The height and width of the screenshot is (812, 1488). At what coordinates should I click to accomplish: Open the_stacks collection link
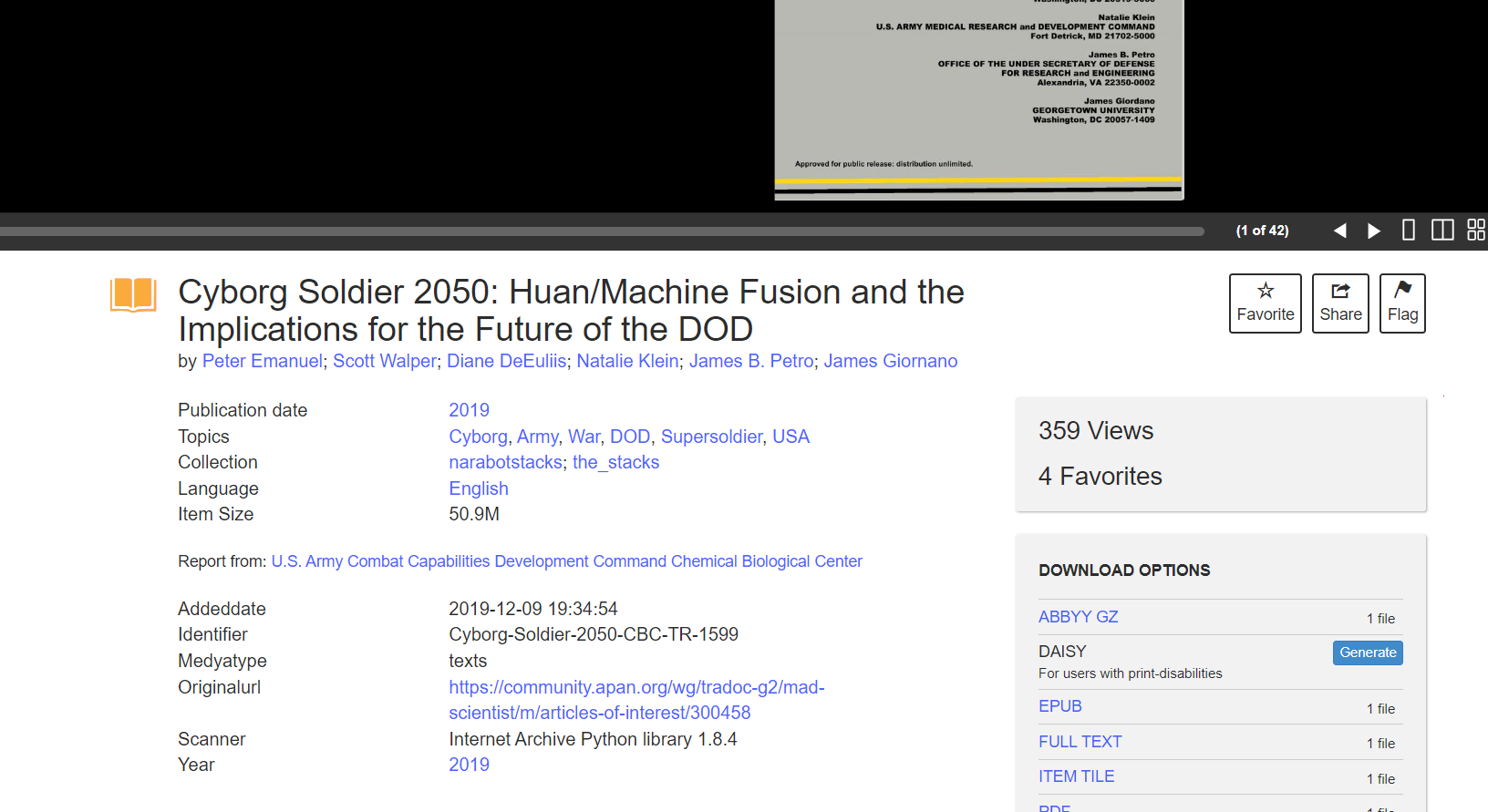coord(615,462)
